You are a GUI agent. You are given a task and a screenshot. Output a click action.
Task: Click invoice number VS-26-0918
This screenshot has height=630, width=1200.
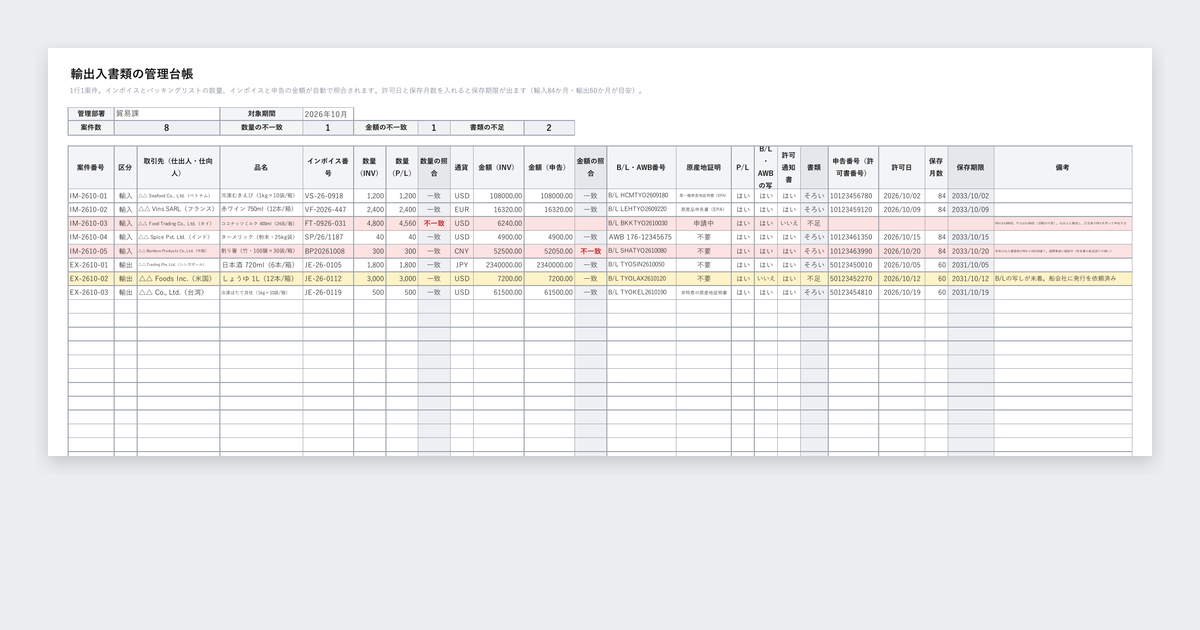tap(328, 196)
